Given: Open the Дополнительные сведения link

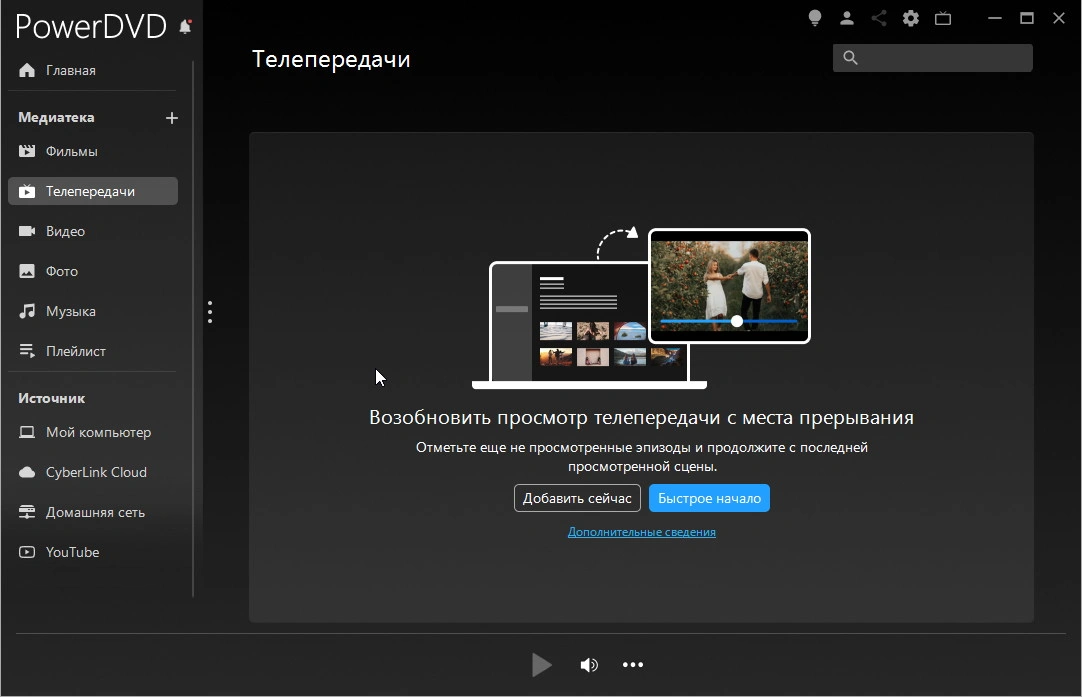Looking at the screenshot, I should click(x=641, y=532).
